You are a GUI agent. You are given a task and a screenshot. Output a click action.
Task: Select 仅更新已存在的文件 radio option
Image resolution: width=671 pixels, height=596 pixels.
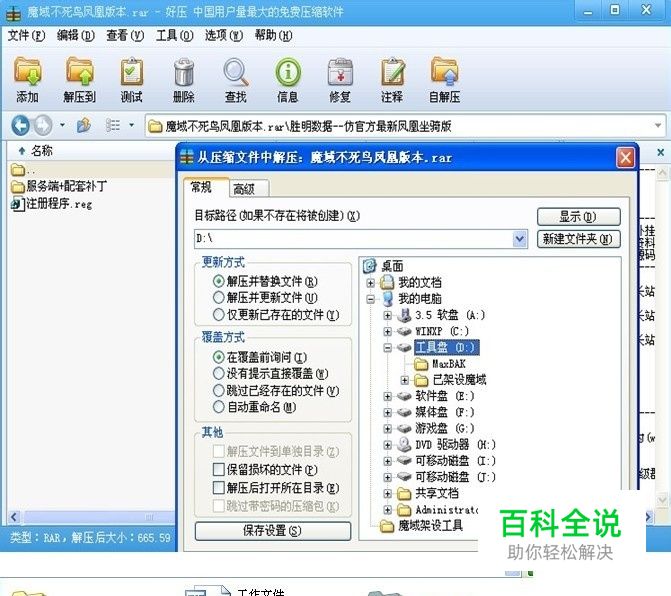click(x=219, y=314)
